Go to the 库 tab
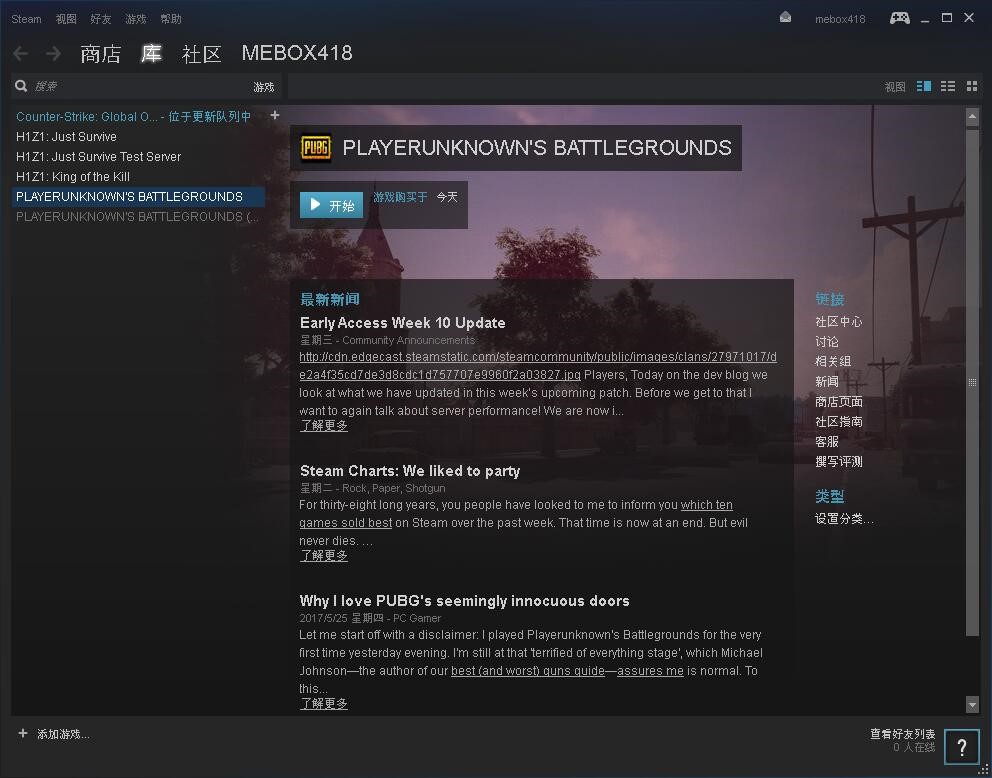Image resolution: width=992 pixels, height=778 pixels. pos(151,54)
